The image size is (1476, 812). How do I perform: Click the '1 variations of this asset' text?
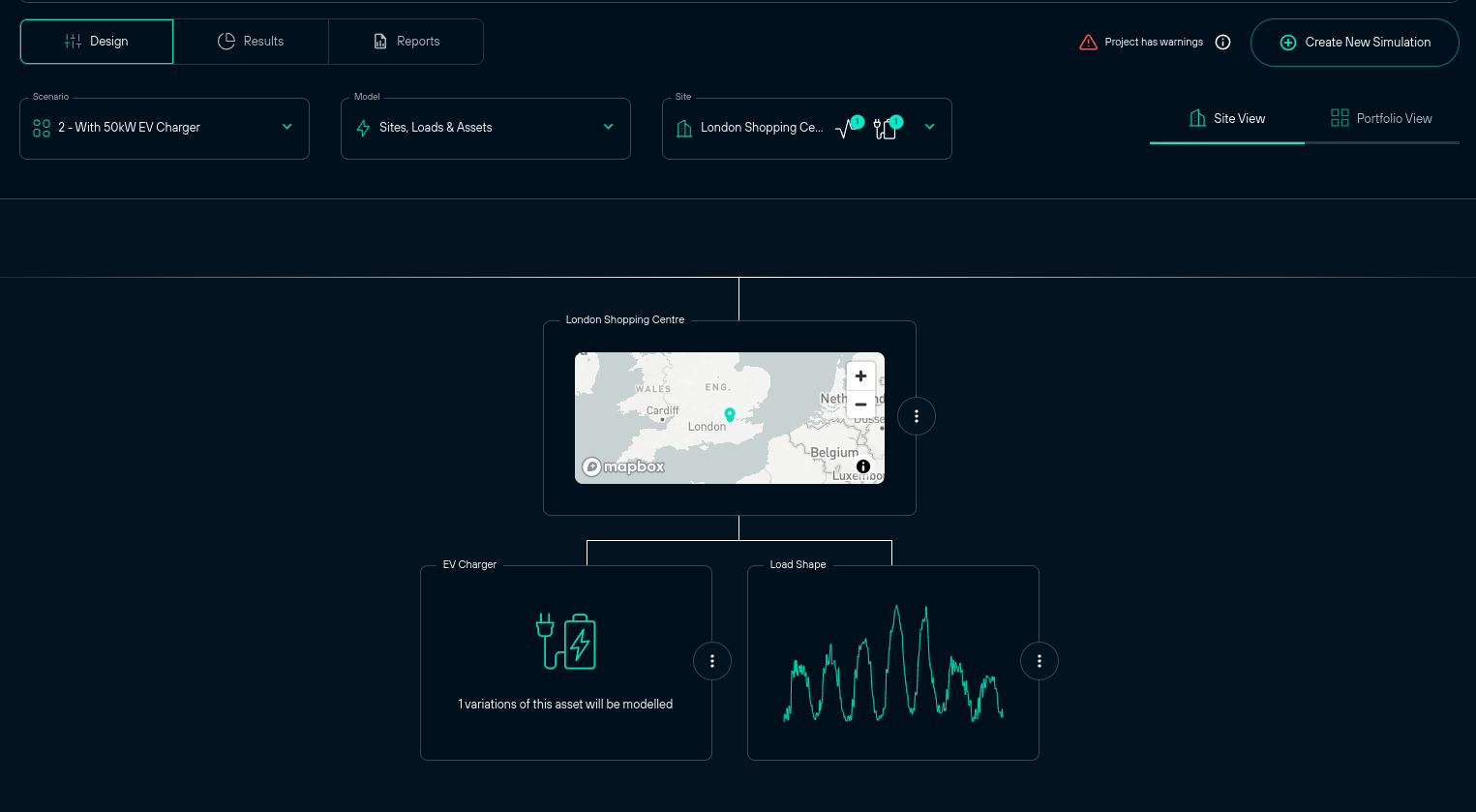click(565, 705)
